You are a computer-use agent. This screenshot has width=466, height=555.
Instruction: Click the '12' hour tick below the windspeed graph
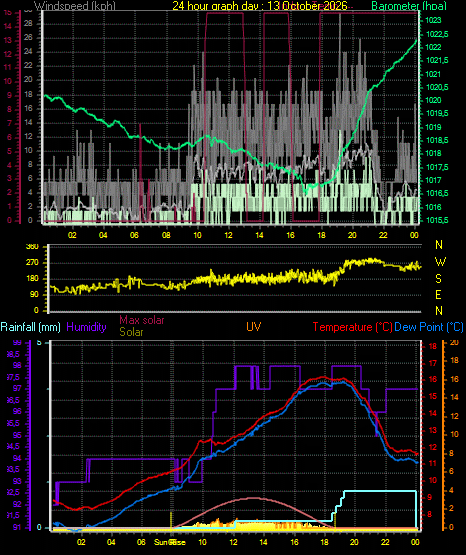pyautogui.click(x=228, y=235)
